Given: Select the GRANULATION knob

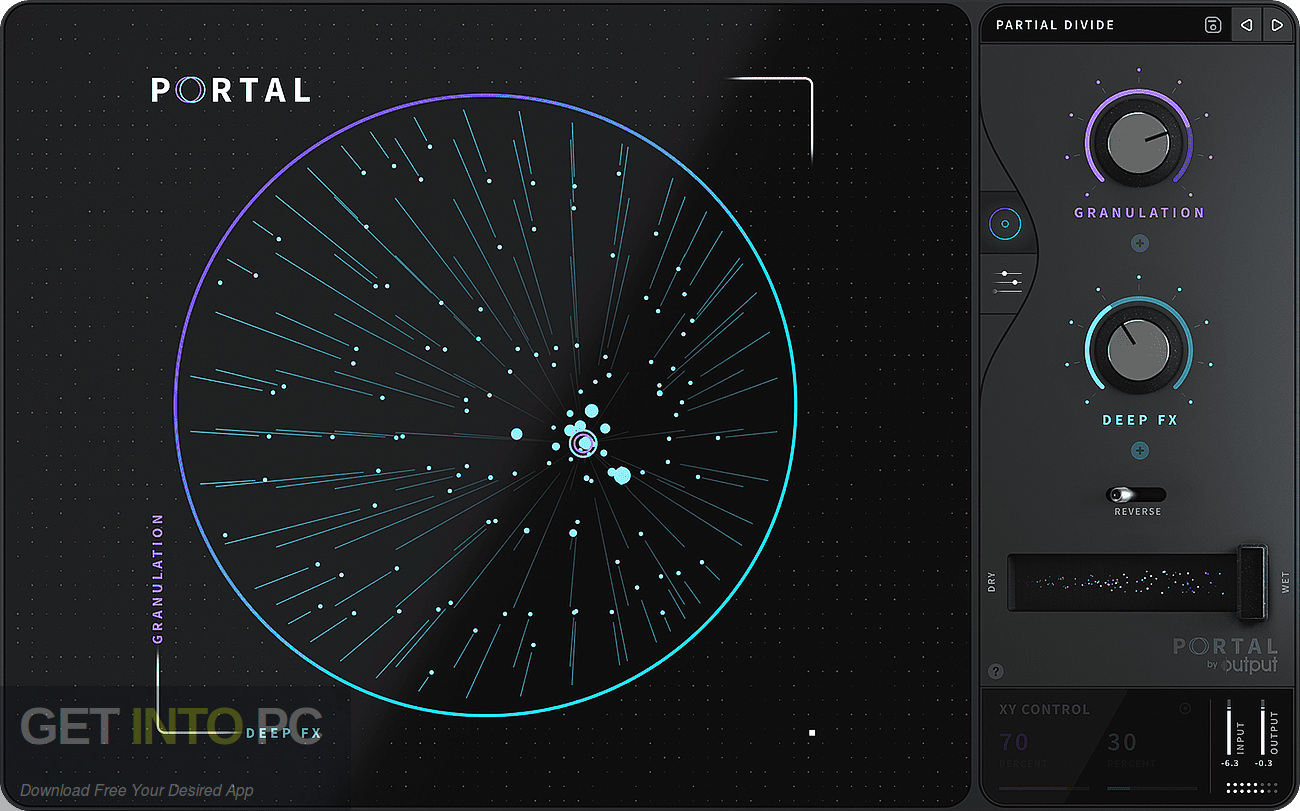Looking at the screenshot, I should pos(1139,142).
